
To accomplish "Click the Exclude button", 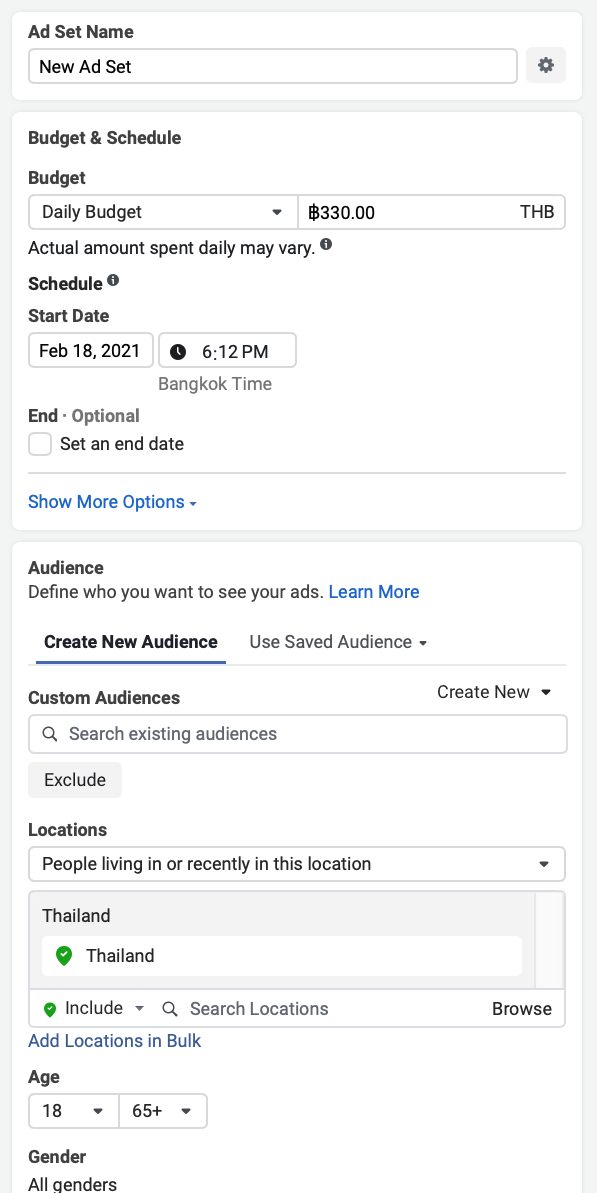I will click(75, 780).
